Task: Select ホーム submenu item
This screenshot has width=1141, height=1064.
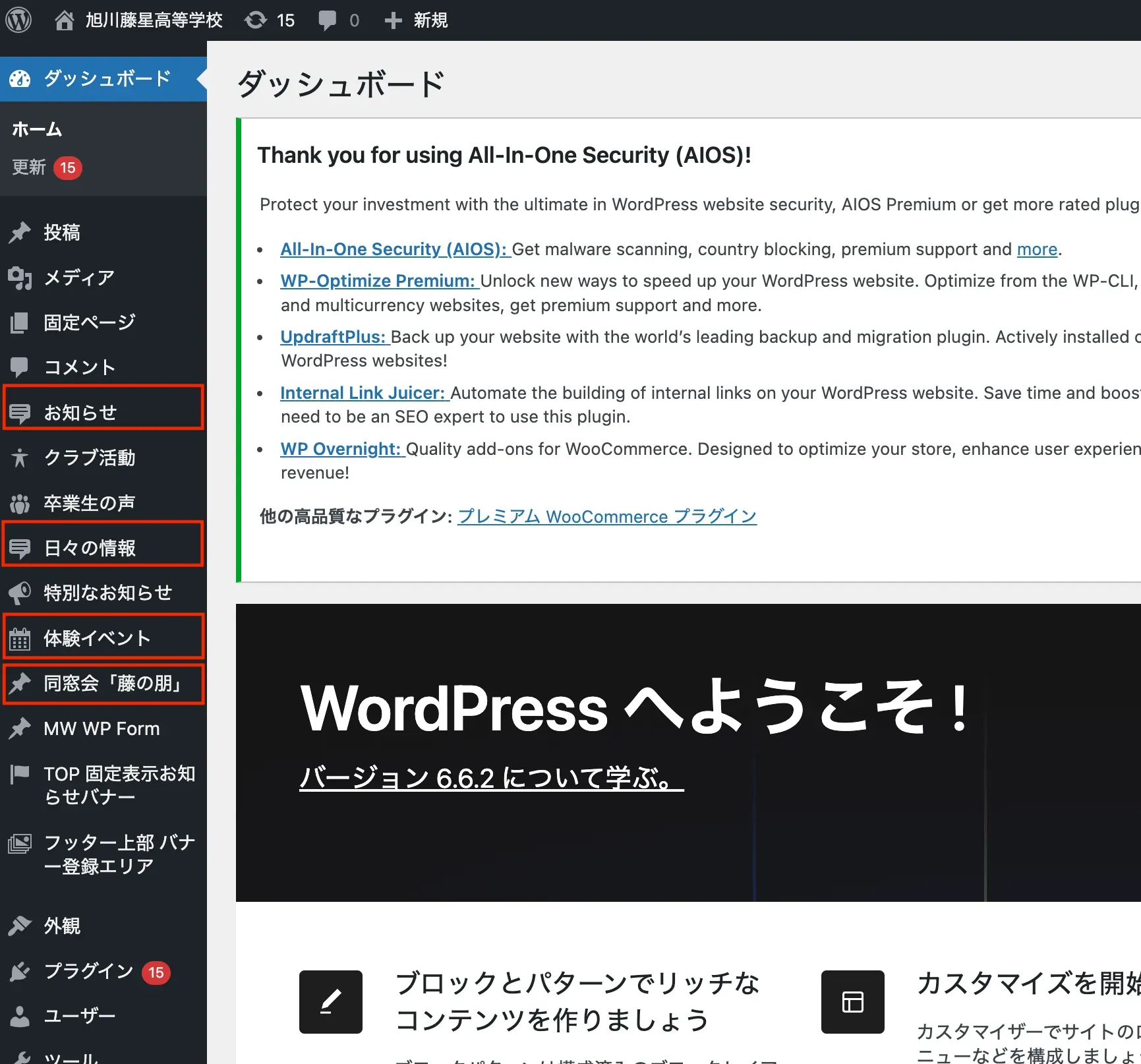Action: 37,129
